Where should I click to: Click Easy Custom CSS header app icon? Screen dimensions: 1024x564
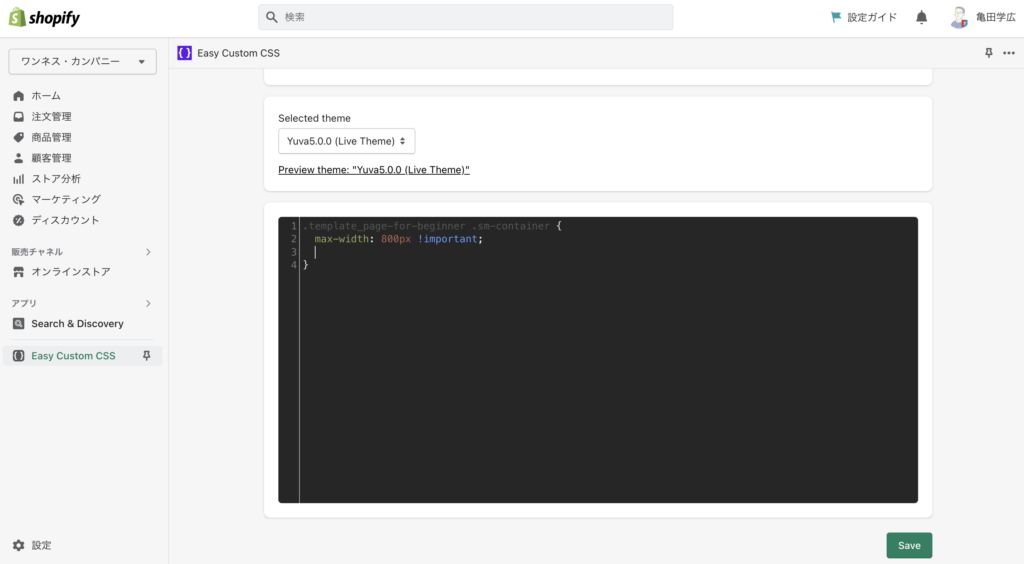(x=184, y=53)
